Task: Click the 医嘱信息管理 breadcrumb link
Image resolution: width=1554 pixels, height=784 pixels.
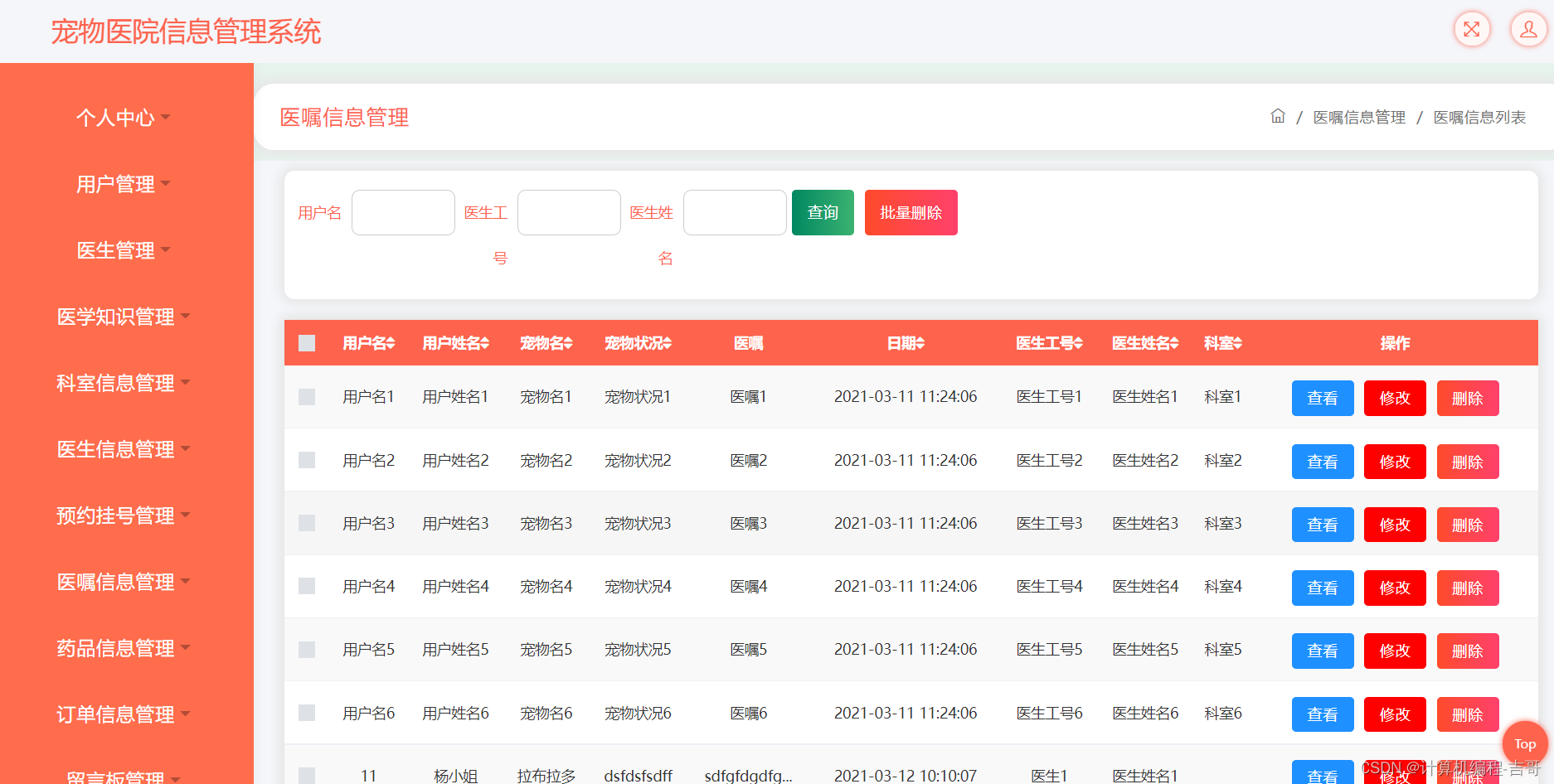Action: coord(1359,118)
